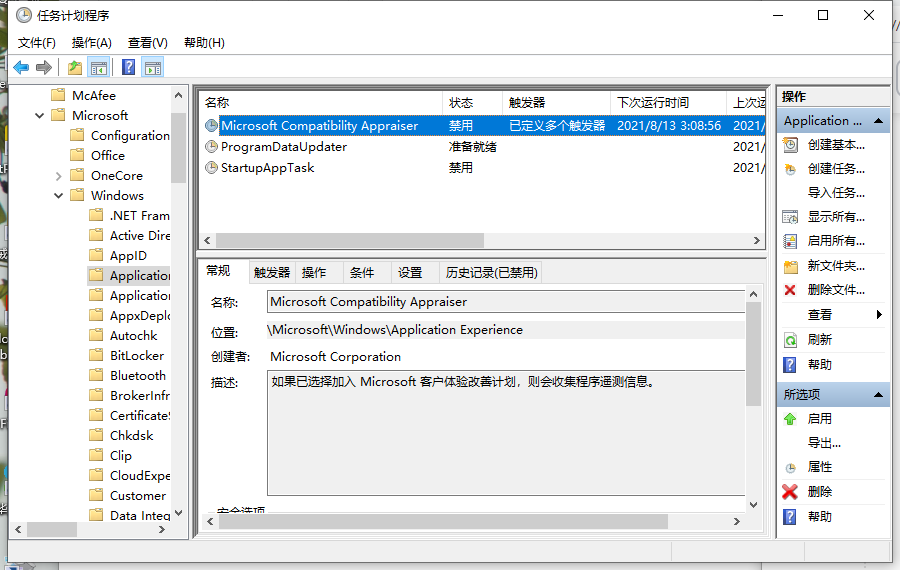Select the Chkdsk folder in tree
The height and width of the screenshot is (570, 900).
(x=131, y=435)
